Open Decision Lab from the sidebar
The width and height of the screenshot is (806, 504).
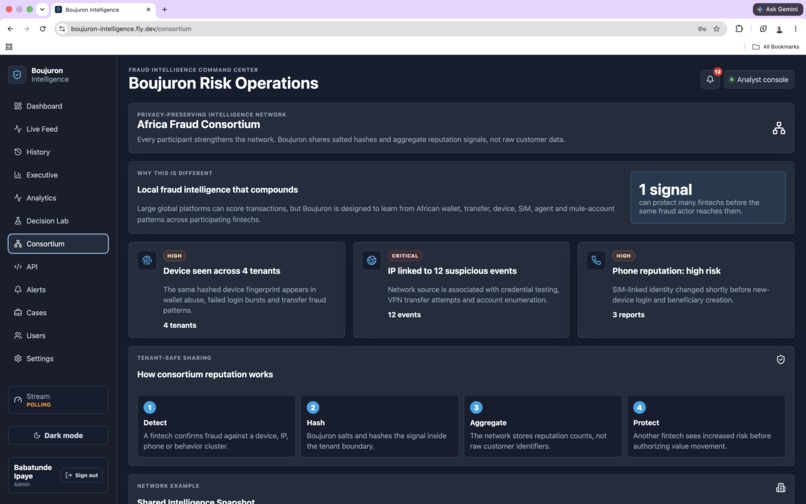click(58, 221)
